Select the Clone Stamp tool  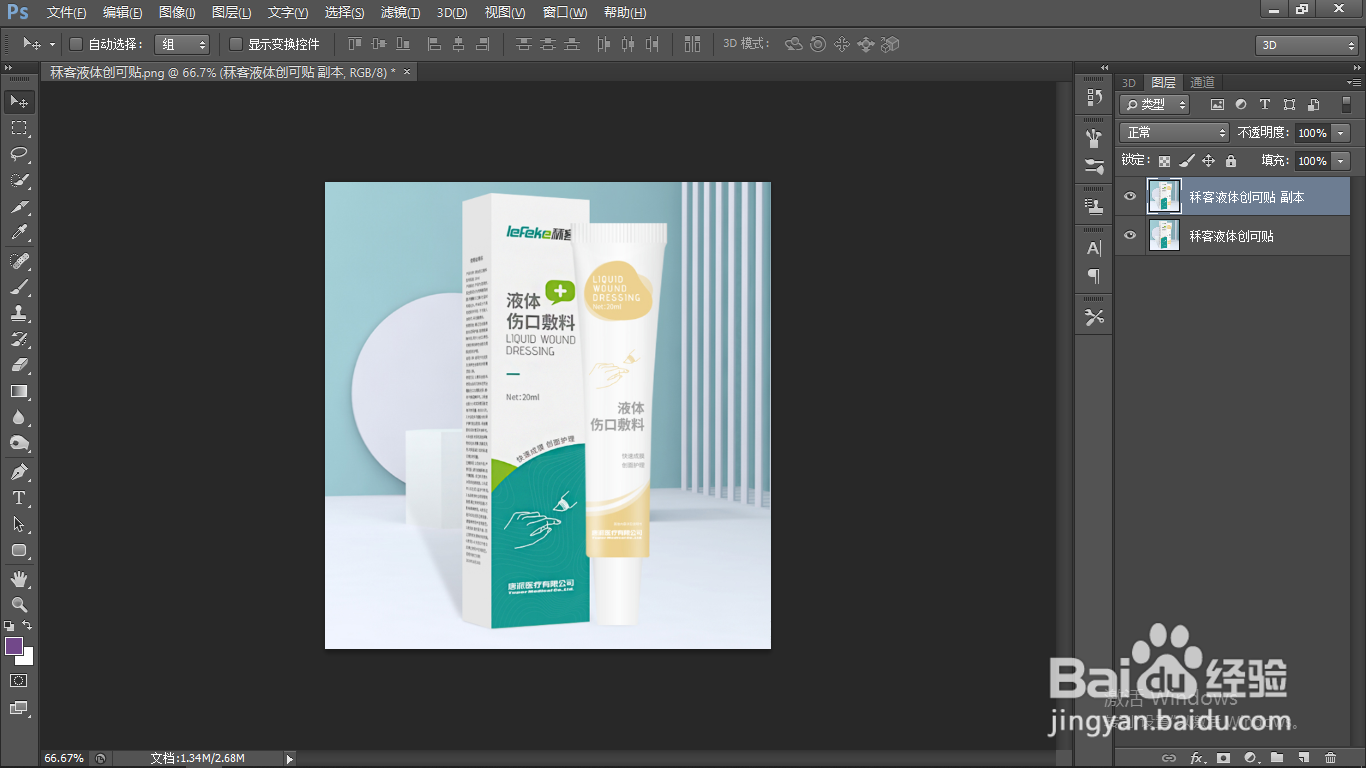pyautogui.click(x=19, y=313)
